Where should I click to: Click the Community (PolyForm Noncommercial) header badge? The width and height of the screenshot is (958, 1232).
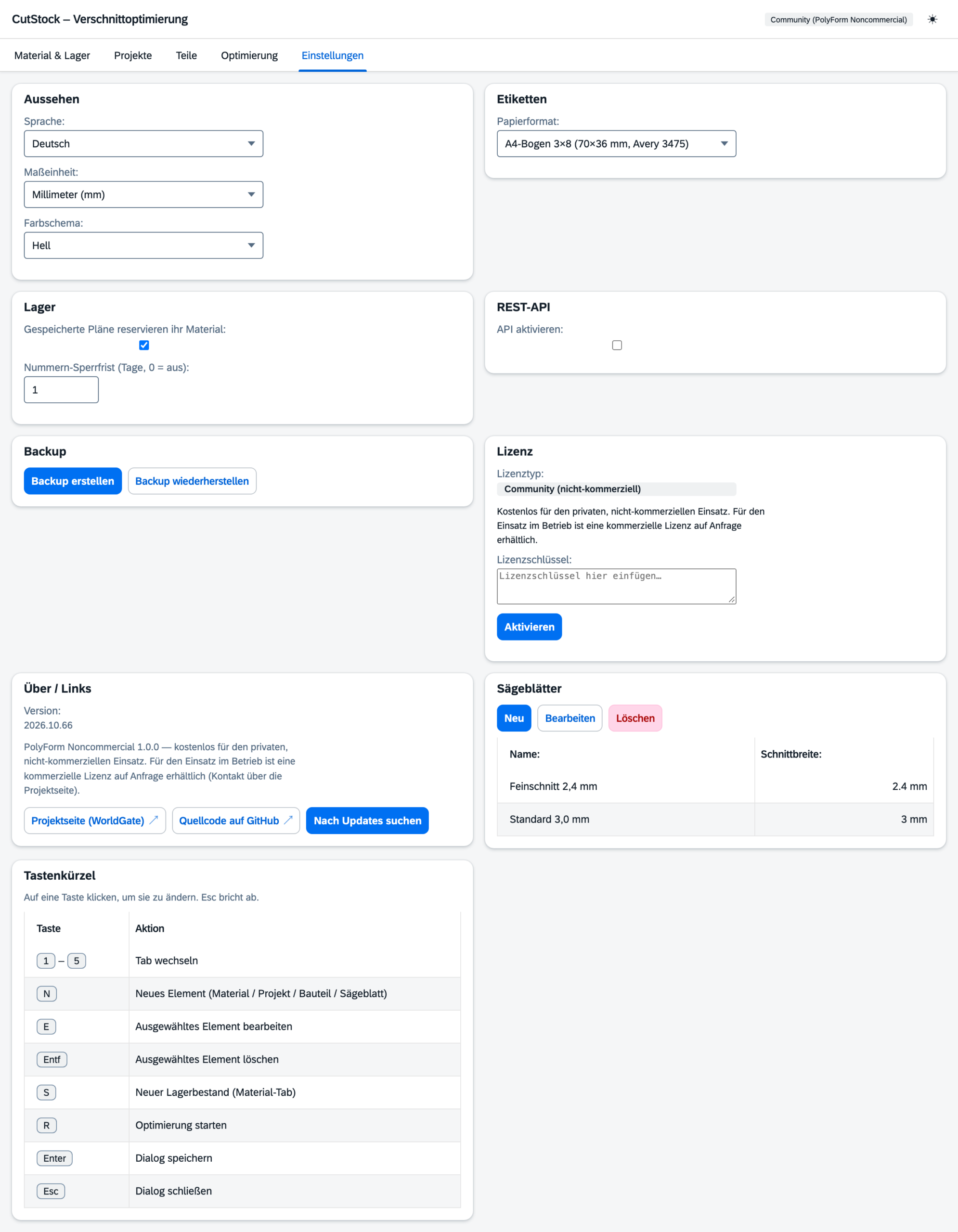839,19
